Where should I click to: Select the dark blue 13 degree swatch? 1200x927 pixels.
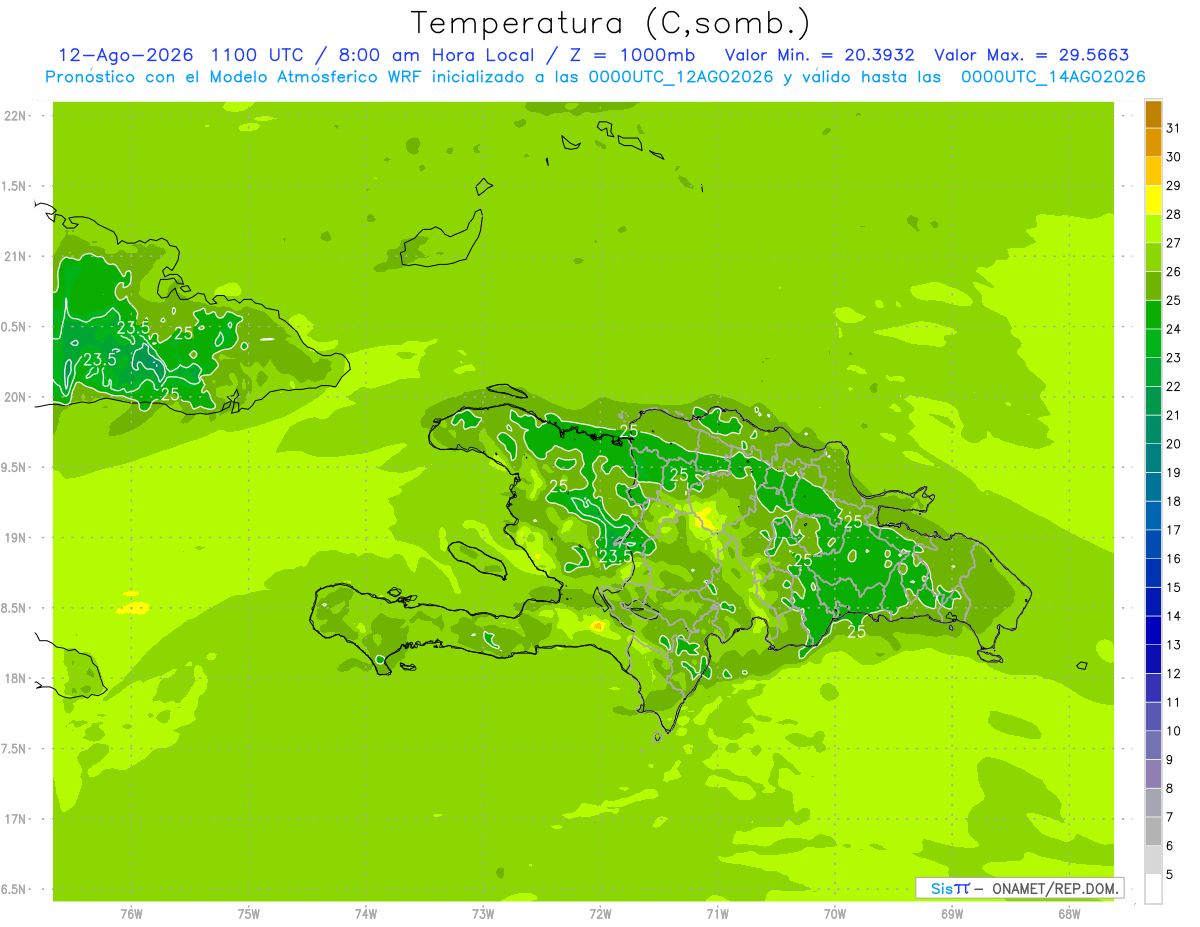click(1153, 631)
